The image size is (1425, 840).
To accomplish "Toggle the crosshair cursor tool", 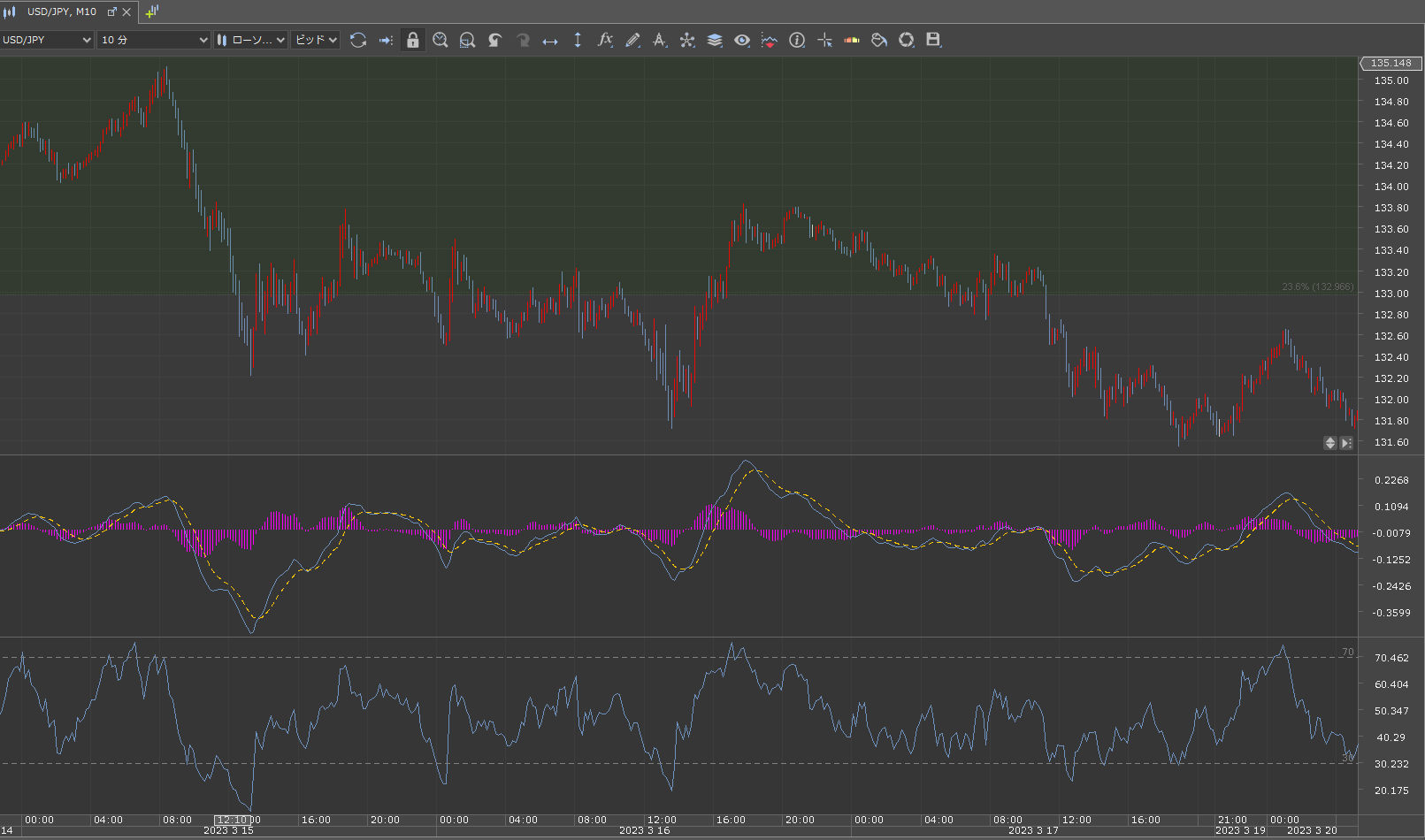I will pyautogui.click(x=824, y=40).
